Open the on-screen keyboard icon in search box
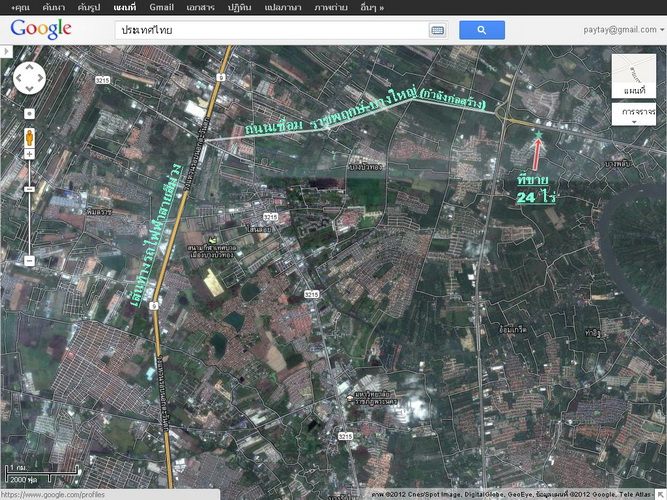667x500 pixels. point(437,31)
